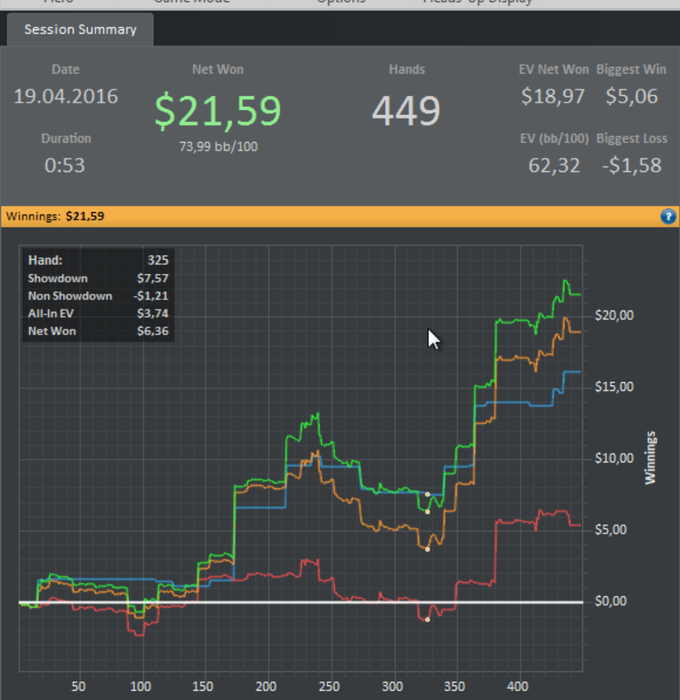
Task: Click the Duration value 0:53
Action: click(x=65, y=166)
